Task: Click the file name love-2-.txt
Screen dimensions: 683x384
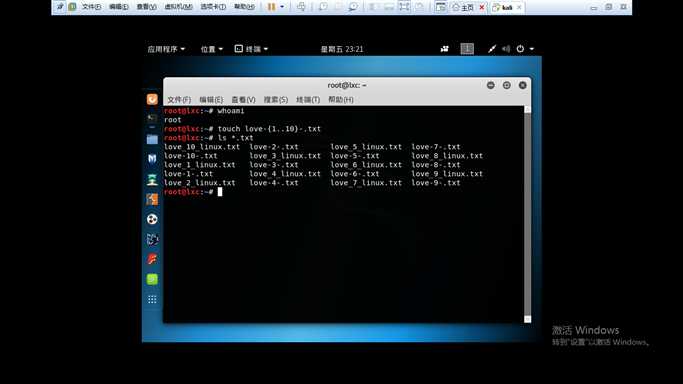Action: point(274,147)
